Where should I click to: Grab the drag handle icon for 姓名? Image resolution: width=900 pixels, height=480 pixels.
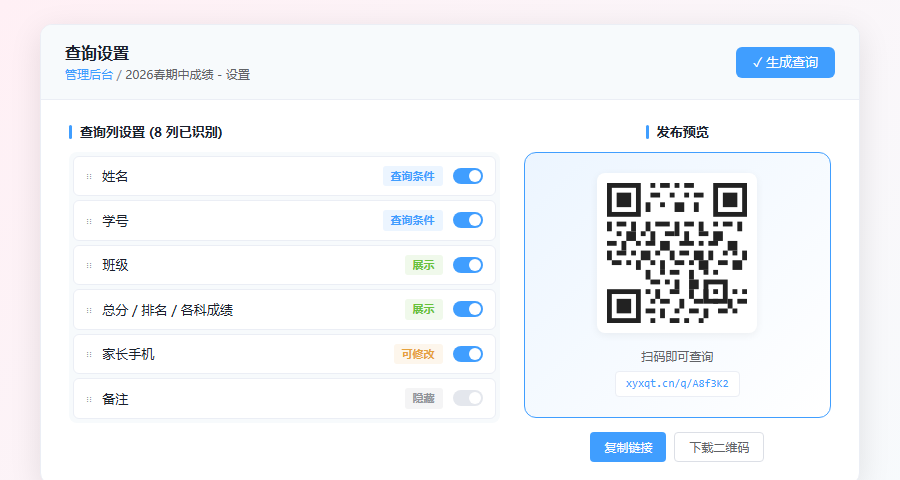pos(89,176)
